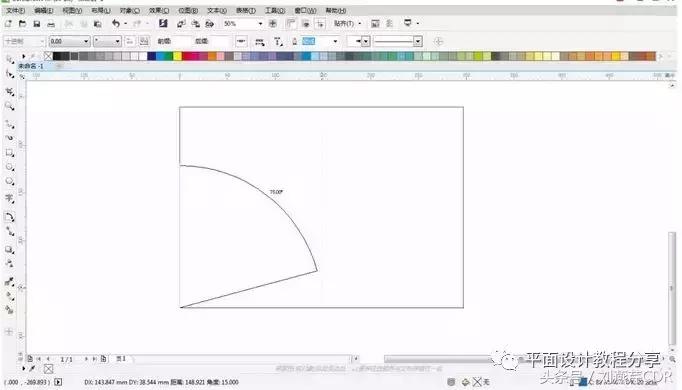Click the Undo arrow icon

[116, 23]
